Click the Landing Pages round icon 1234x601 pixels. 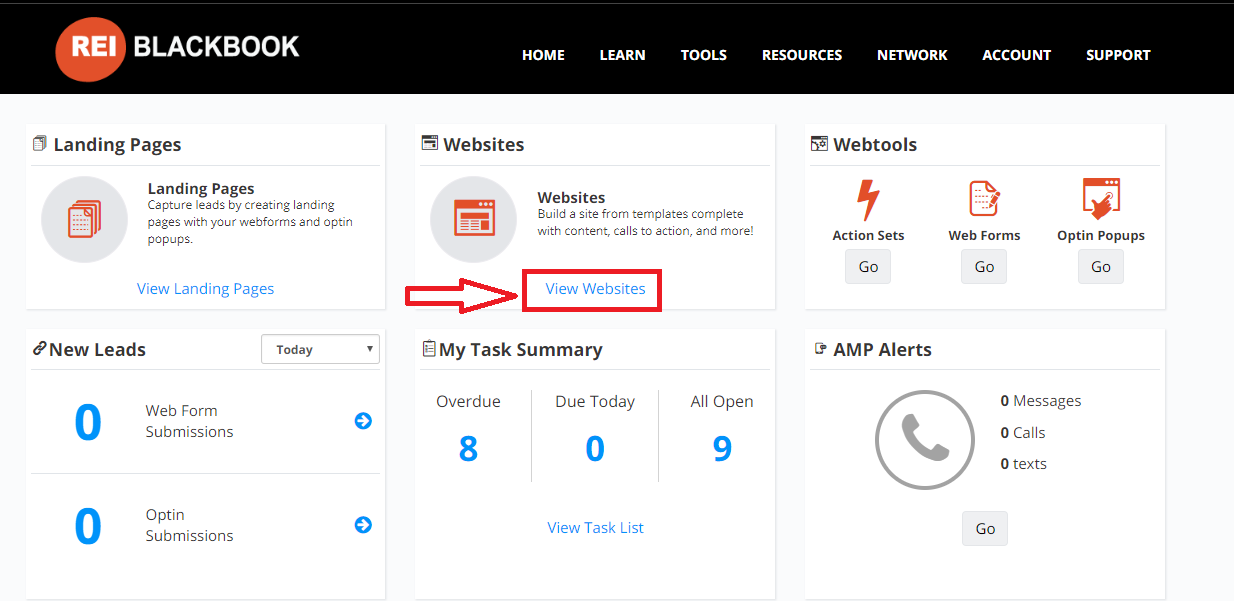[84, 219]
